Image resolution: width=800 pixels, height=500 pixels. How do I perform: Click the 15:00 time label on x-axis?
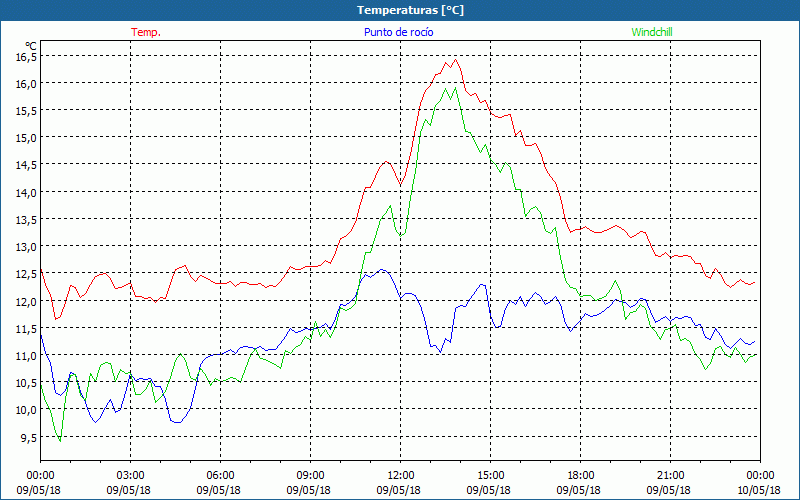coord(490,475)
